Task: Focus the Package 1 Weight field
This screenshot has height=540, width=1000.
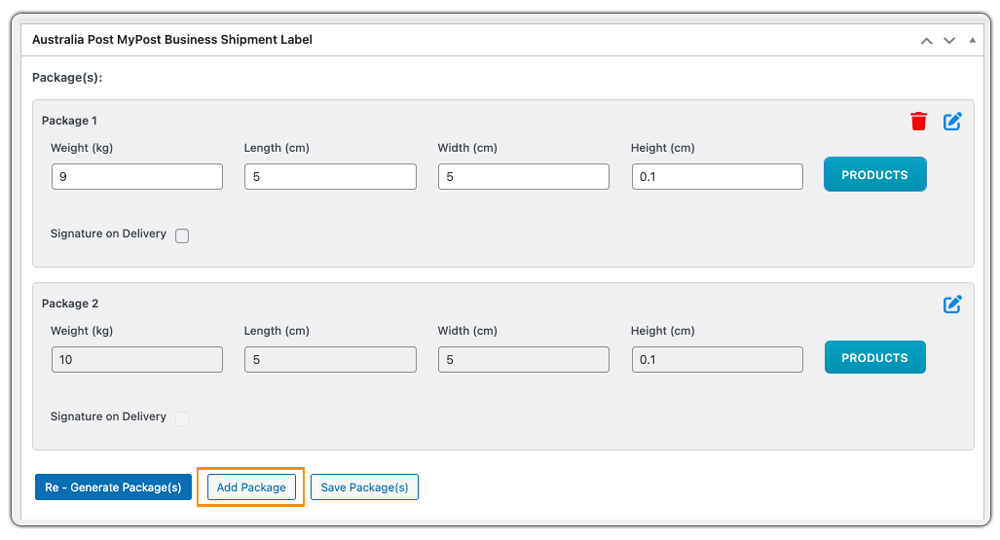Action: 137,177
